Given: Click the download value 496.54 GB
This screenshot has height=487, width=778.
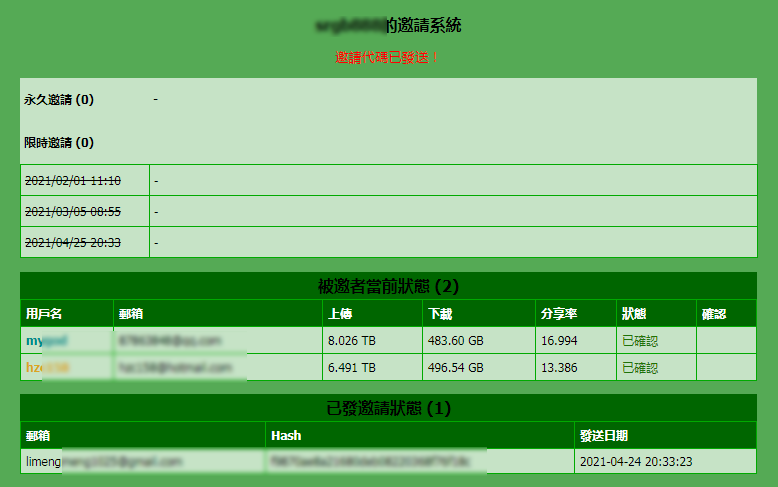Looking at the screenshot, I should click(455, 367).
